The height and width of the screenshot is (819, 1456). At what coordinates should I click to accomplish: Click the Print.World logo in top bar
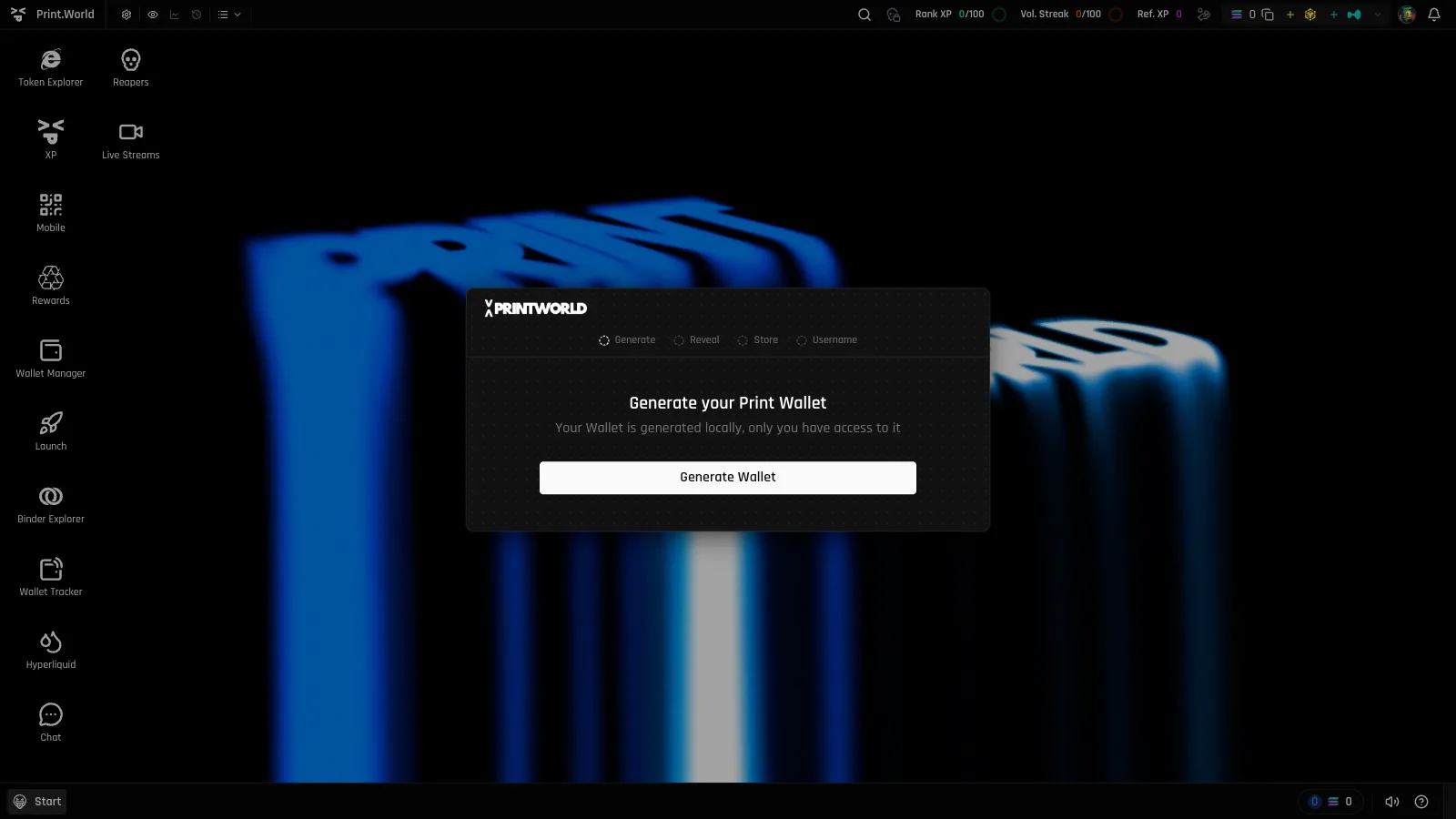click(x=53, y=15)
